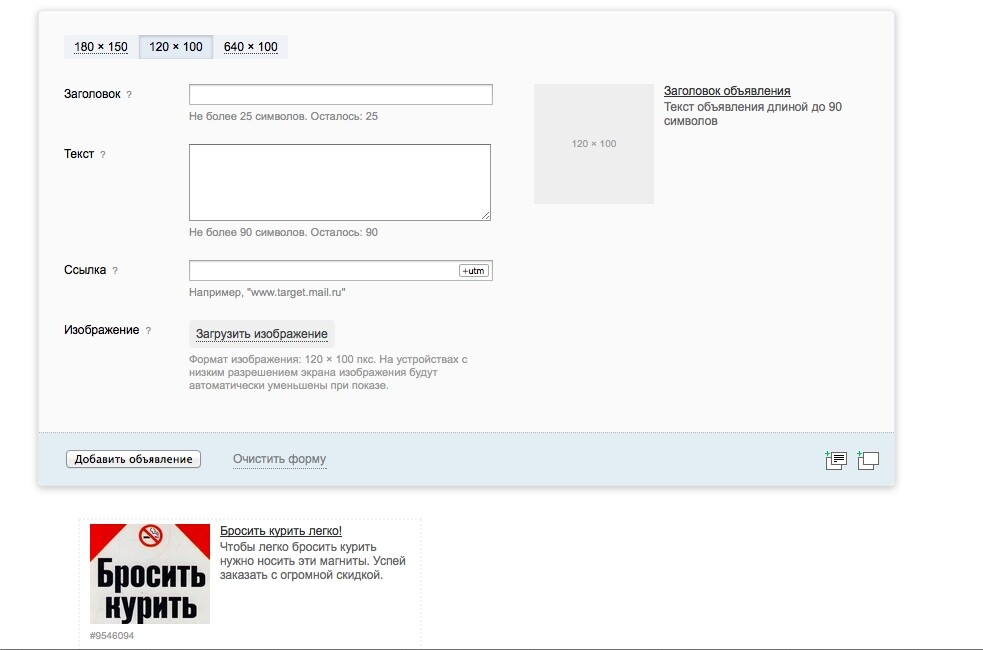Click the add banner copy icon
The height and width of the screenshot is (650, 983).
click(x=868, y=461)
